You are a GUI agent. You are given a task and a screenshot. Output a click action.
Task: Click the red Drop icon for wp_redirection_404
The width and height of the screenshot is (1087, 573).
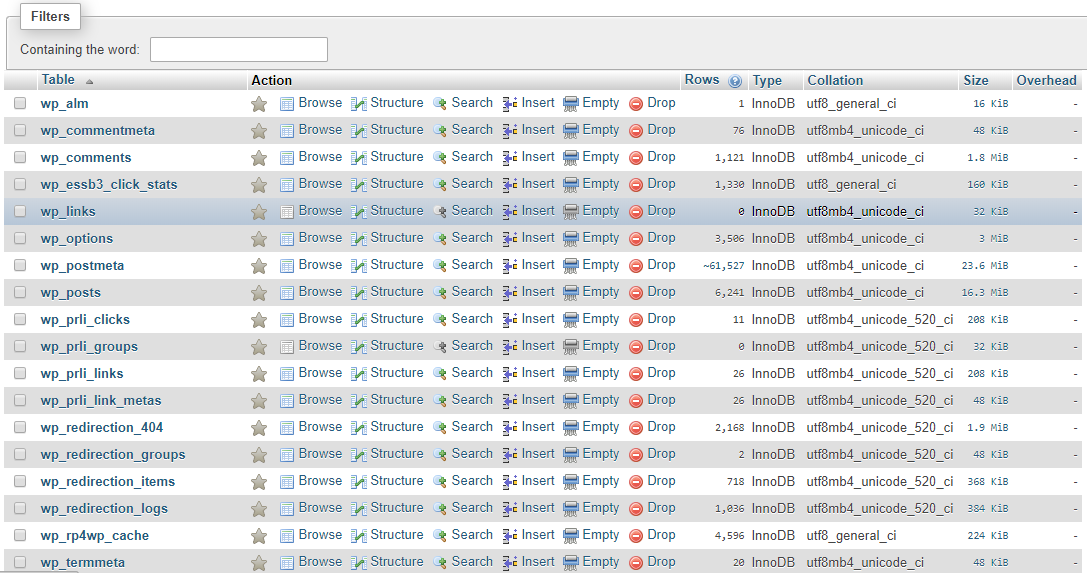point(636,428)
